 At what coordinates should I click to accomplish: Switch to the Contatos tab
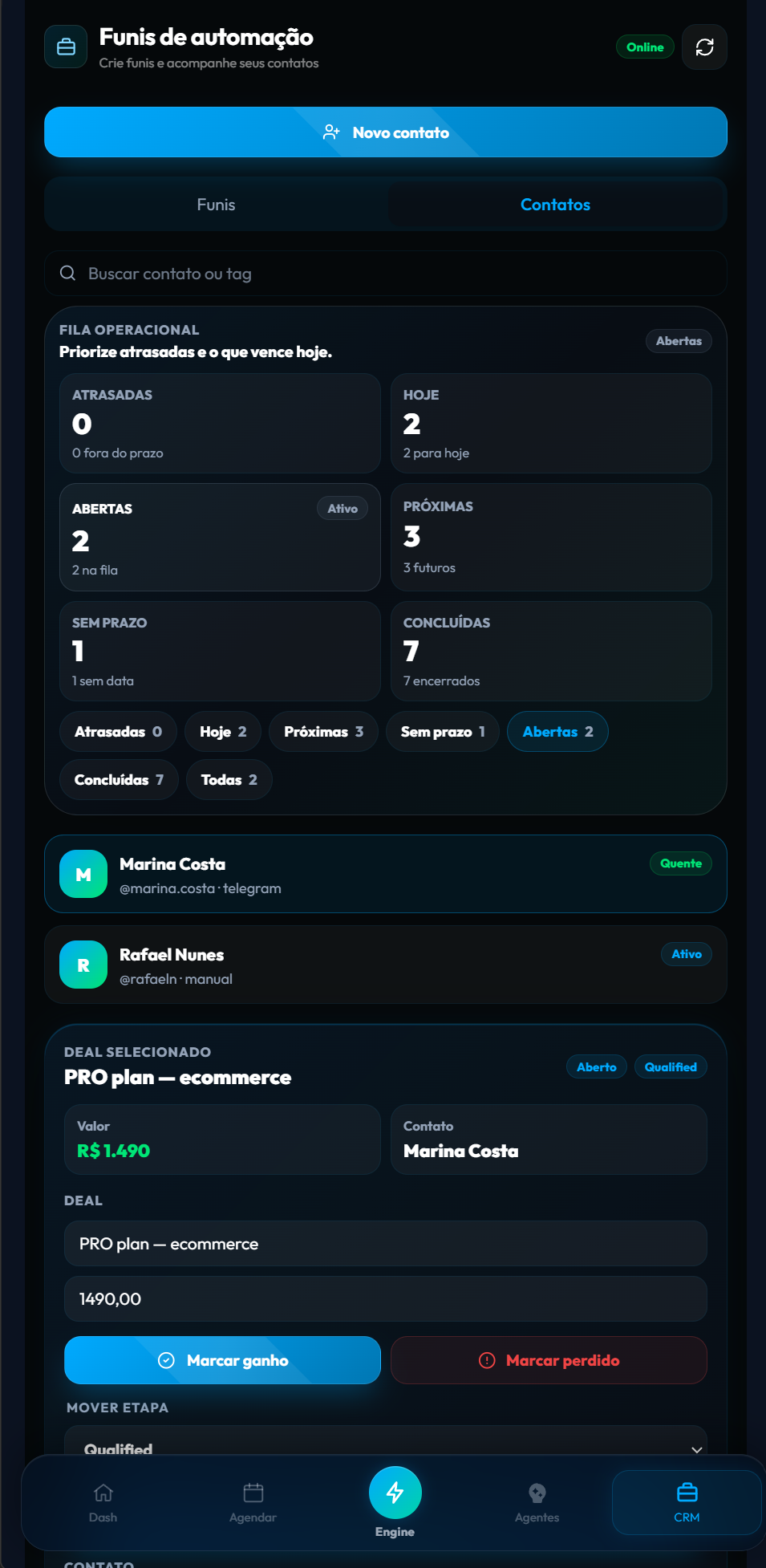[x=556, y=205]
